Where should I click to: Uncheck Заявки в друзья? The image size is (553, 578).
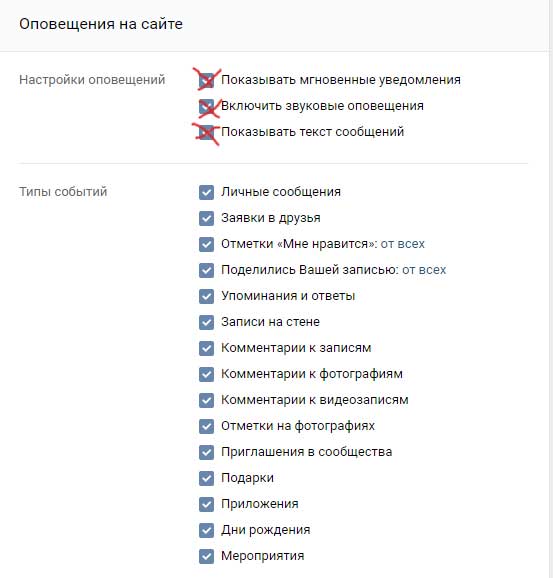(206, 218)
